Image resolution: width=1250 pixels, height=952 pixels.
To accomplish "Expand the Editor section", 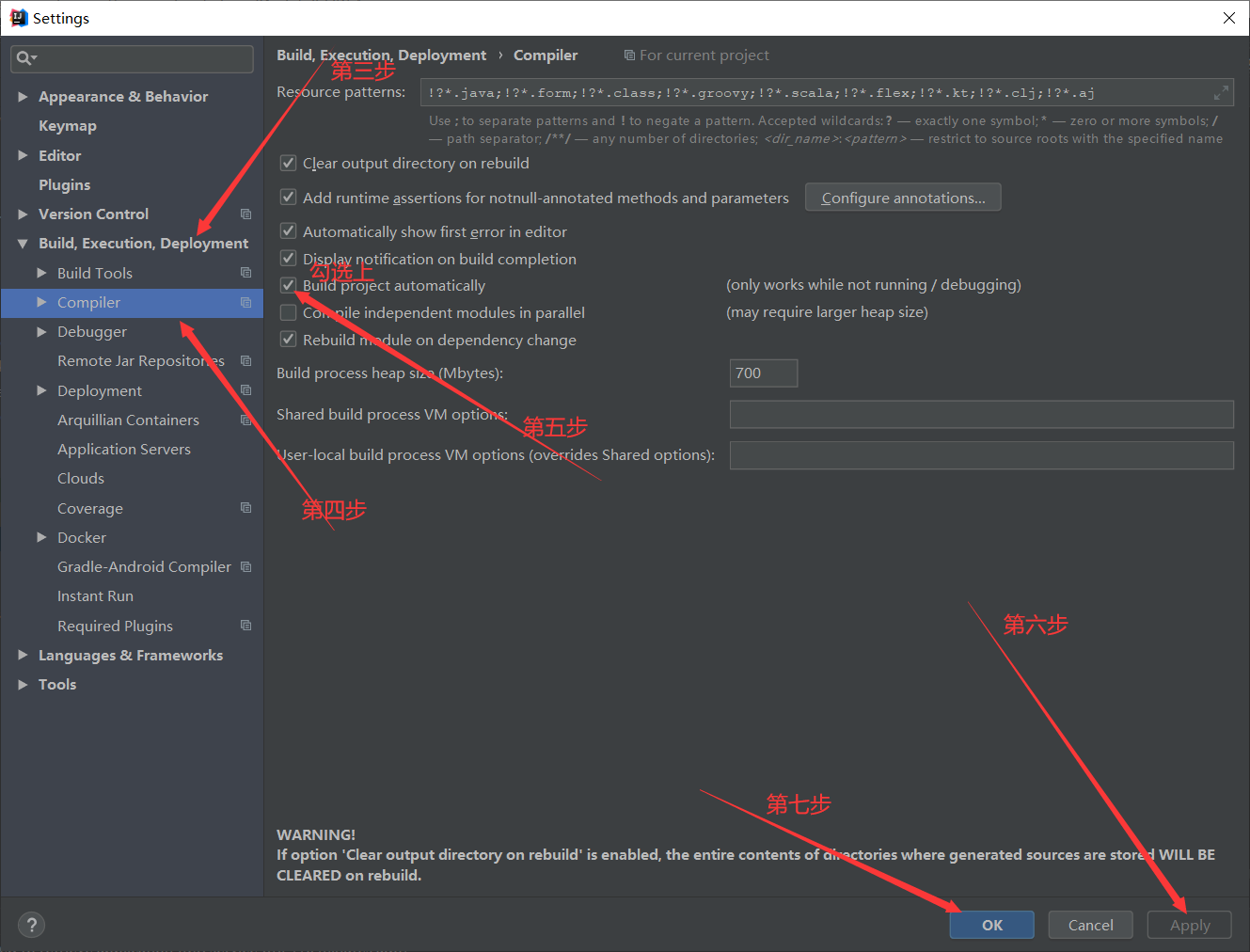I will (23, 155).
